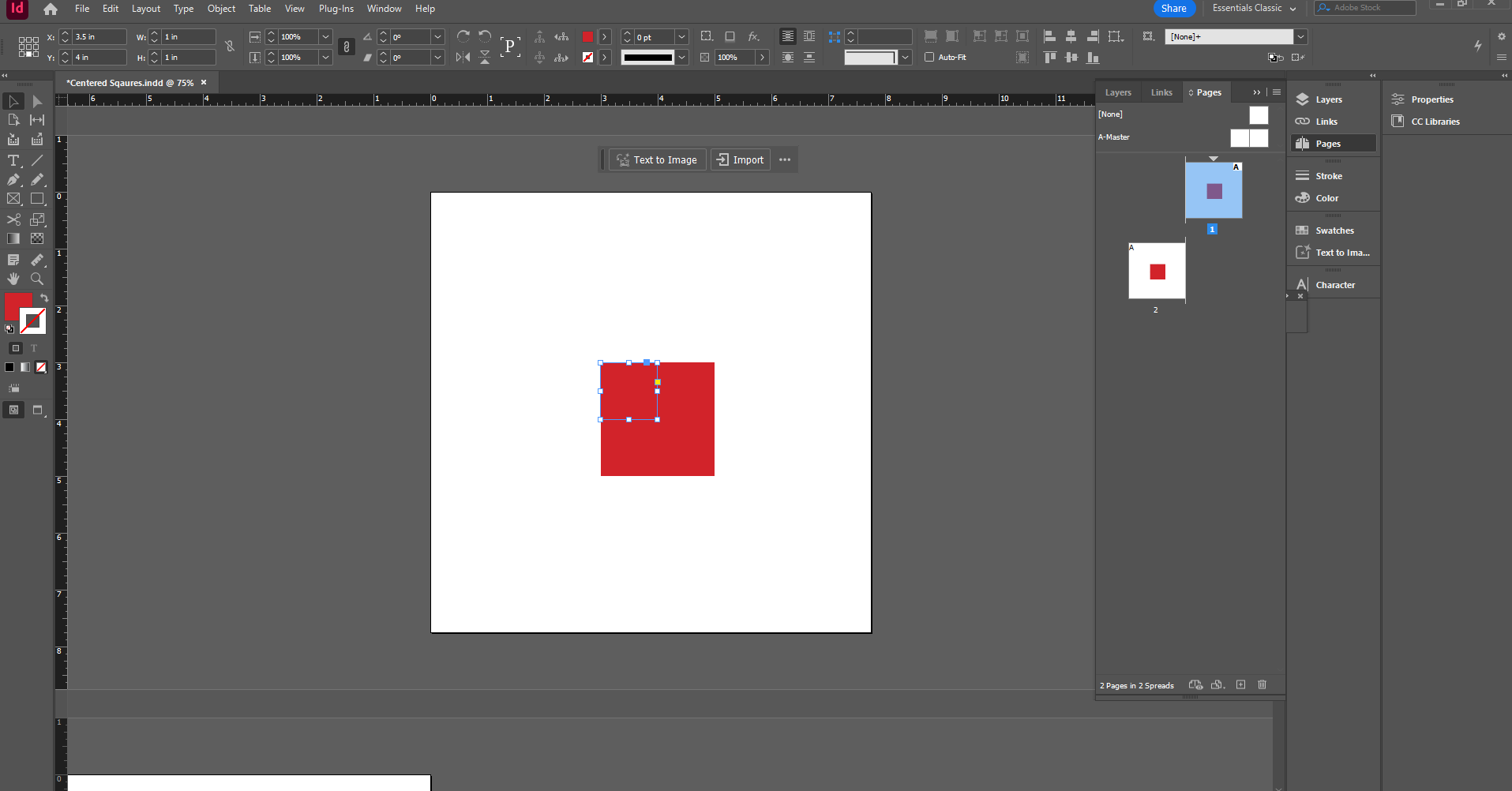Viewport: 1512px width, 791px height.
Task: Enable the Auto-Fit checkbox
Action: pyautogui.click(x=929, y=57)
